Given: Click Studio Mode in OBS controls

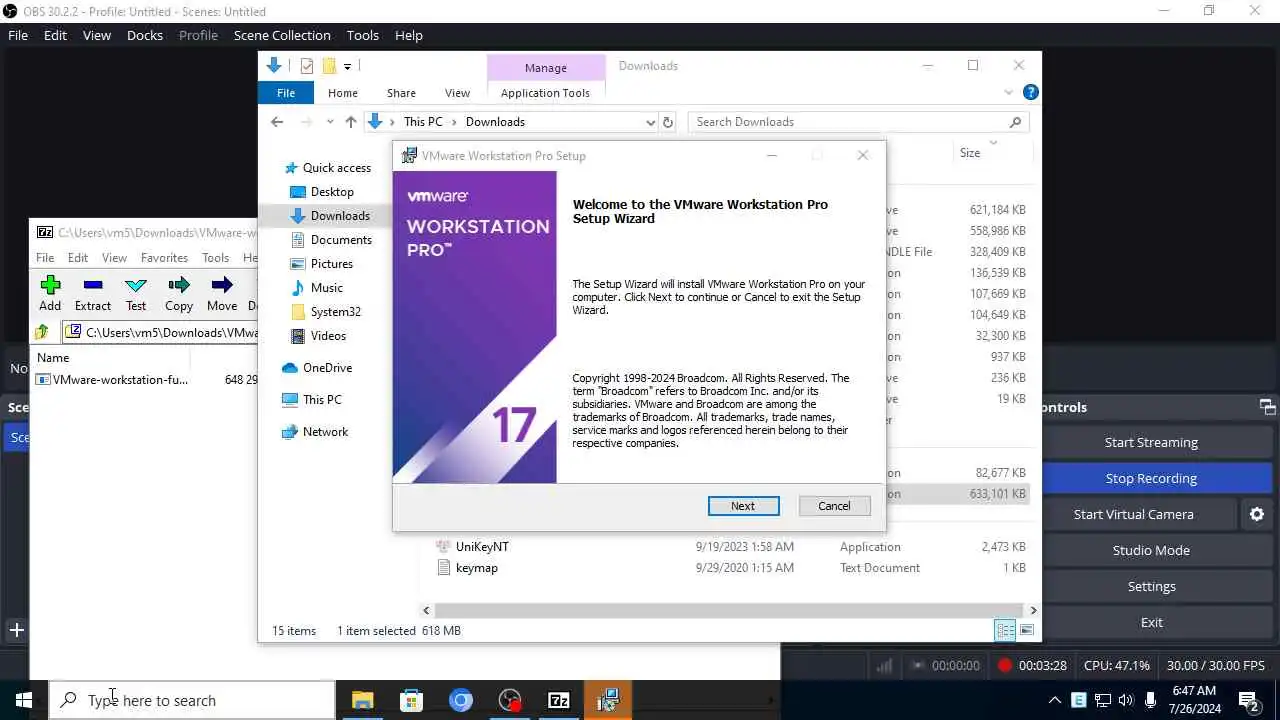Looking at the screenshot, I should (1151, 550).
